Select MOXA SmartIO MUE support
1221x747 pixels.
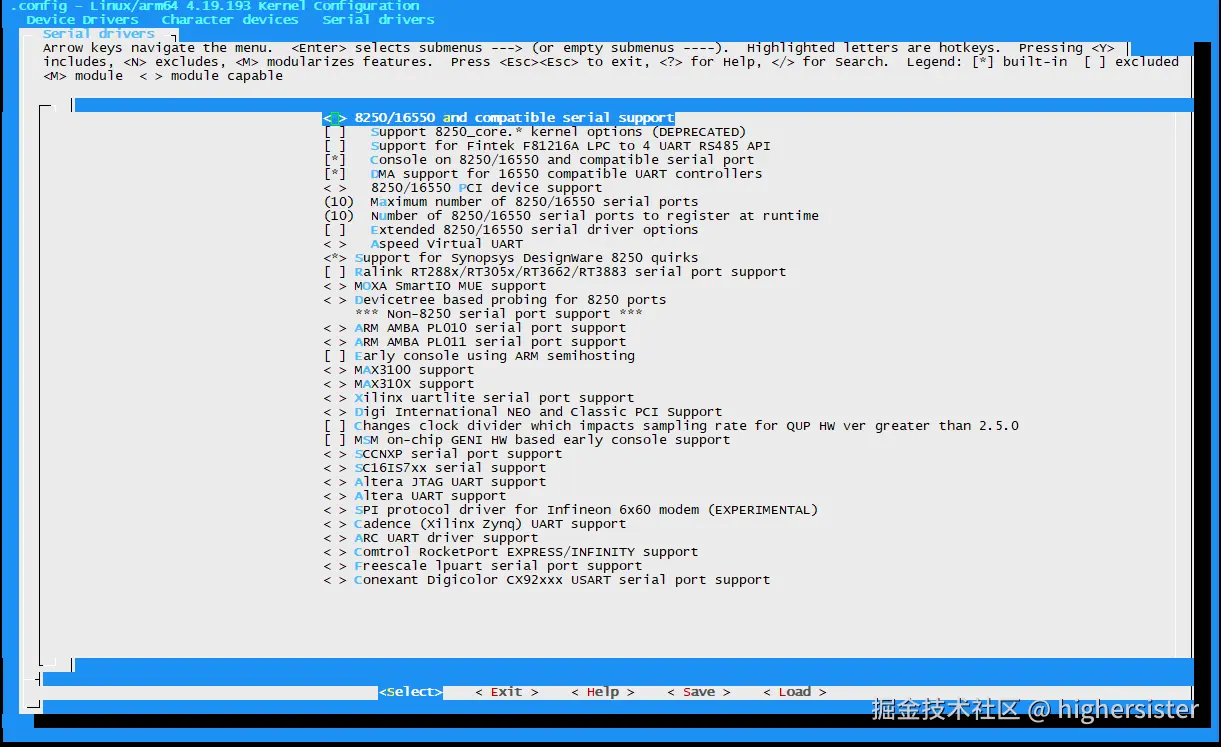pyautogui.click(x=434, y=286)
